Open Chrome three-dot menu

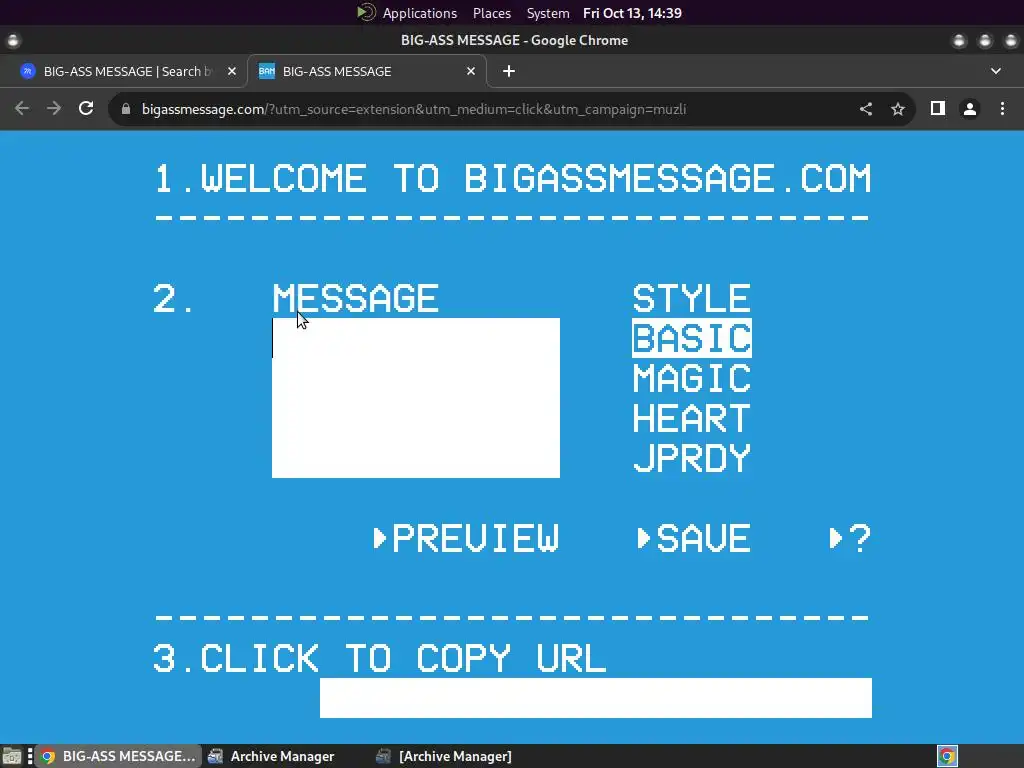tap(1002, 109)
